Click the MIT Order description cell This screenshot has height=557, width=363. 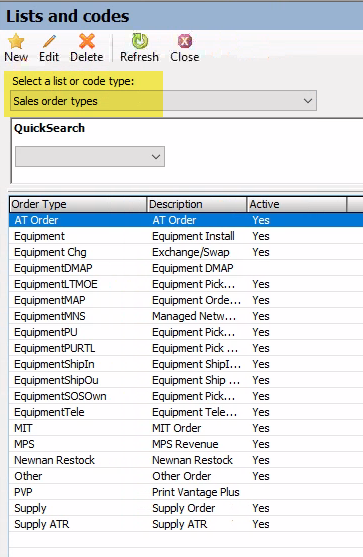(177, 428)
